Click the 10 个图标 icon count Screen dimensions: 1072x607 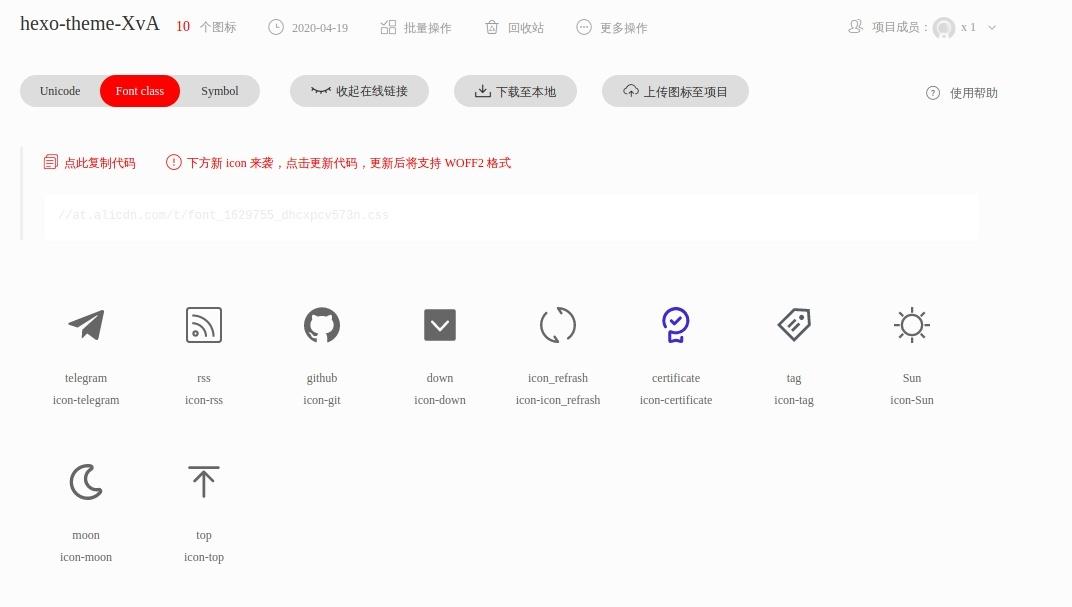[x=206, y=27]
